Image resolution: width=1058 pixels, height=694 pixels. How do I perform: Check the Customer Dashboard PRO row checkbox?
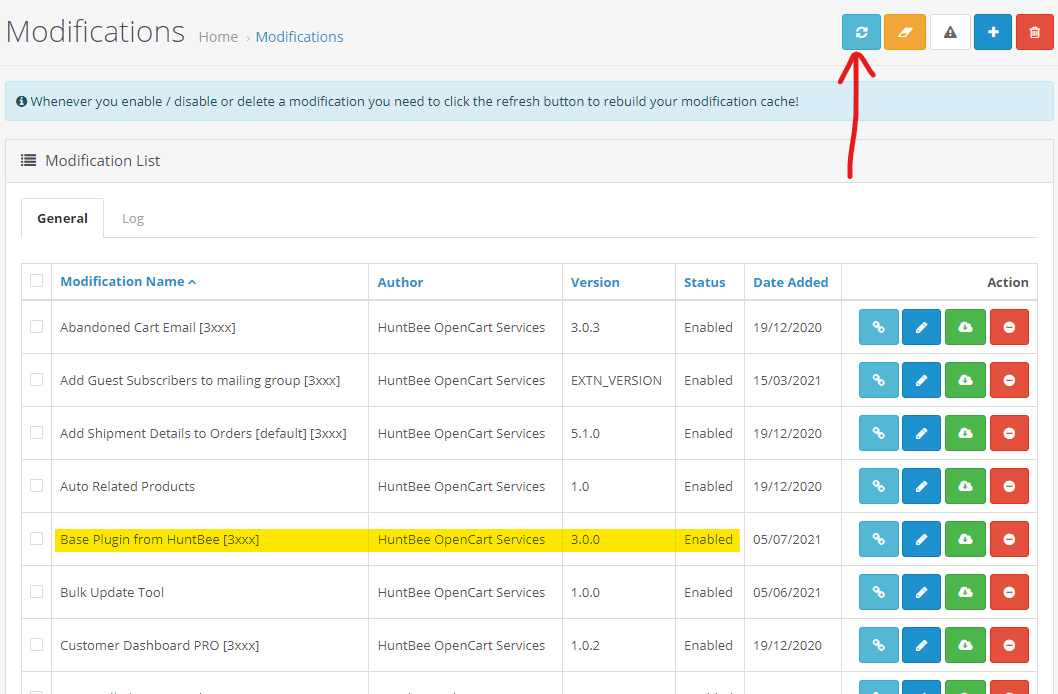(x=36, y=644)
